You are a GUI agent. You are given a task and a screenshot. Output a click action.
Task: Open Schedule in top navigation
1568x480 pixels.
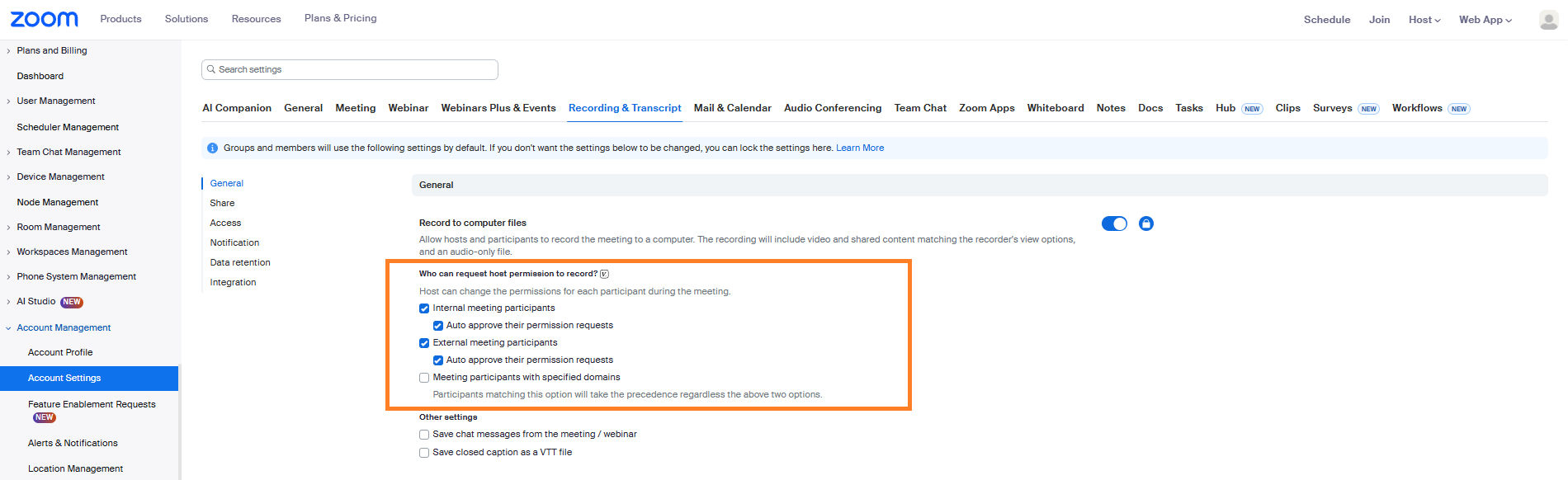coord(1327,20)
